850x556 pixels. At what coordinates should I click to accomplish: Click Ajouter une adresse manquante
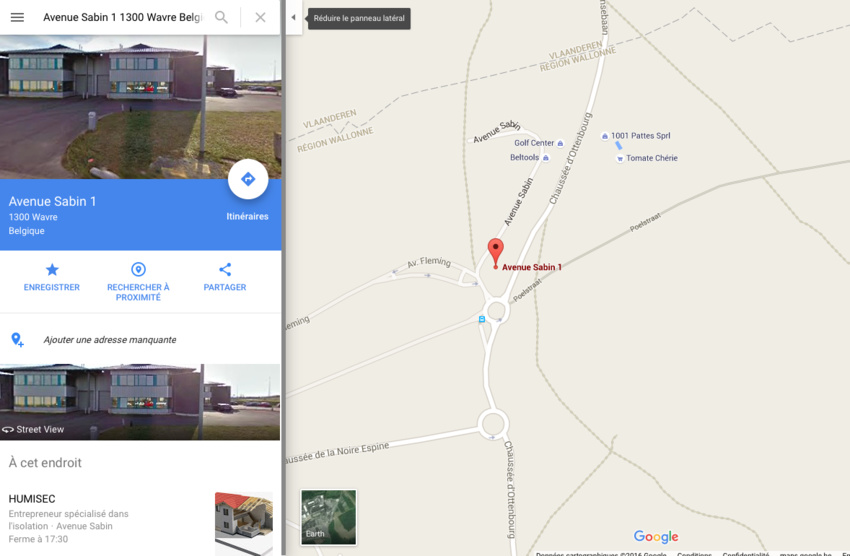click(x=110, y=340)
